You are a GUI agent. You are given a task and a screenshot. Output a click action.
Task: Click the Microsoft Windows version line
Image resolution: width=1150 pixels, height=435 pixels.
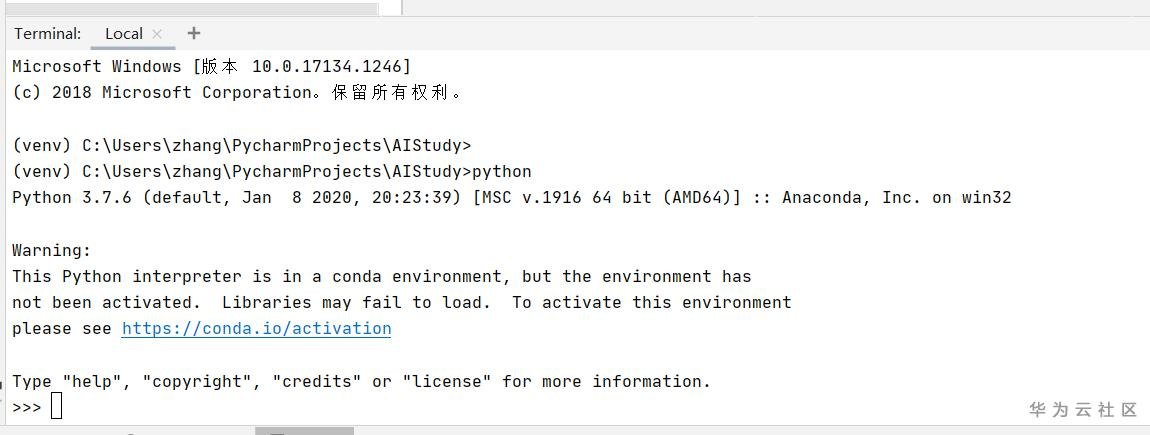click(x=211, y=67)
